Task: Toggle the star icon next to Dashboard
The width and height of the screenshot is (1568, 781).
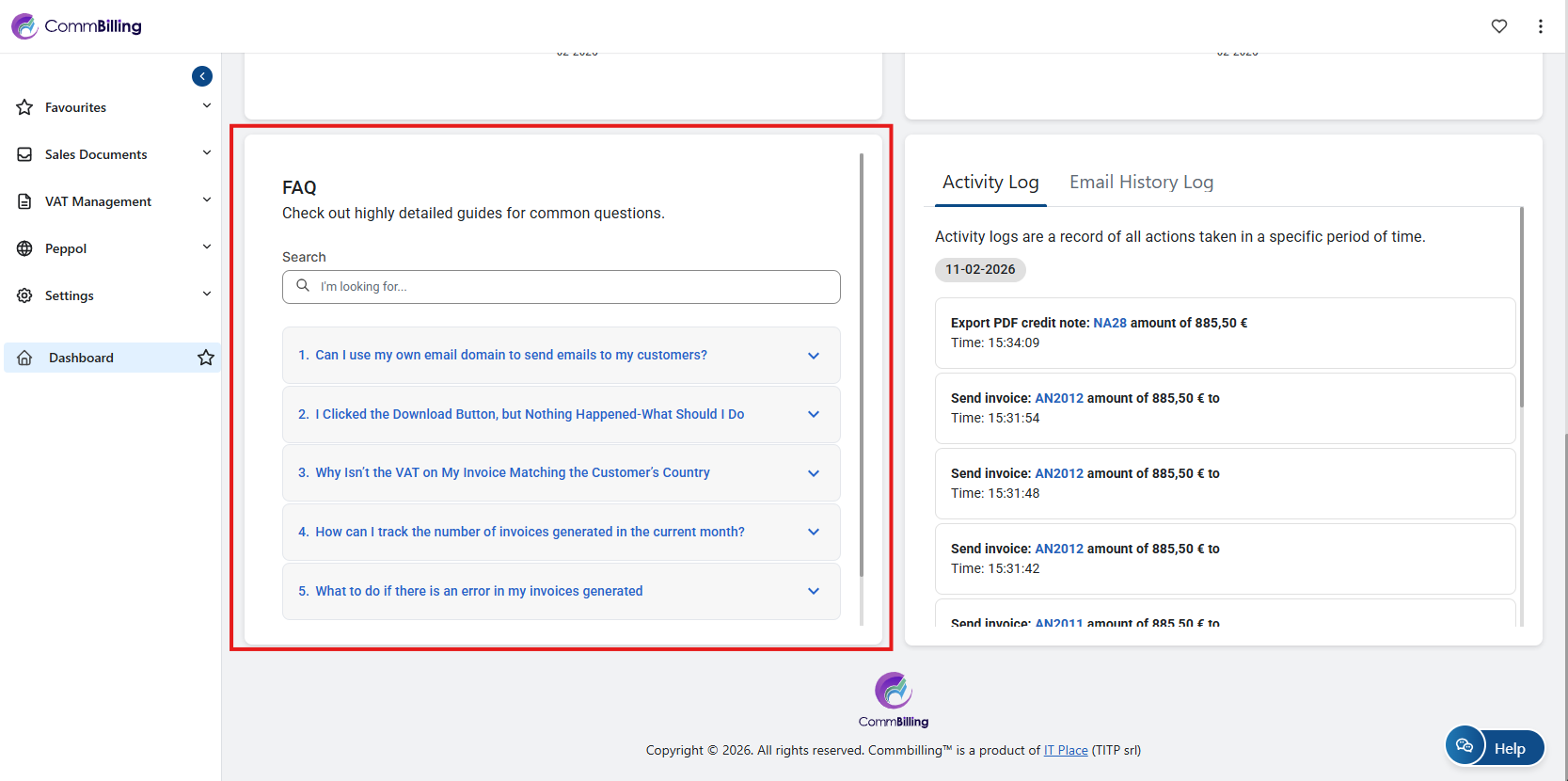Action: click(206, 358)
